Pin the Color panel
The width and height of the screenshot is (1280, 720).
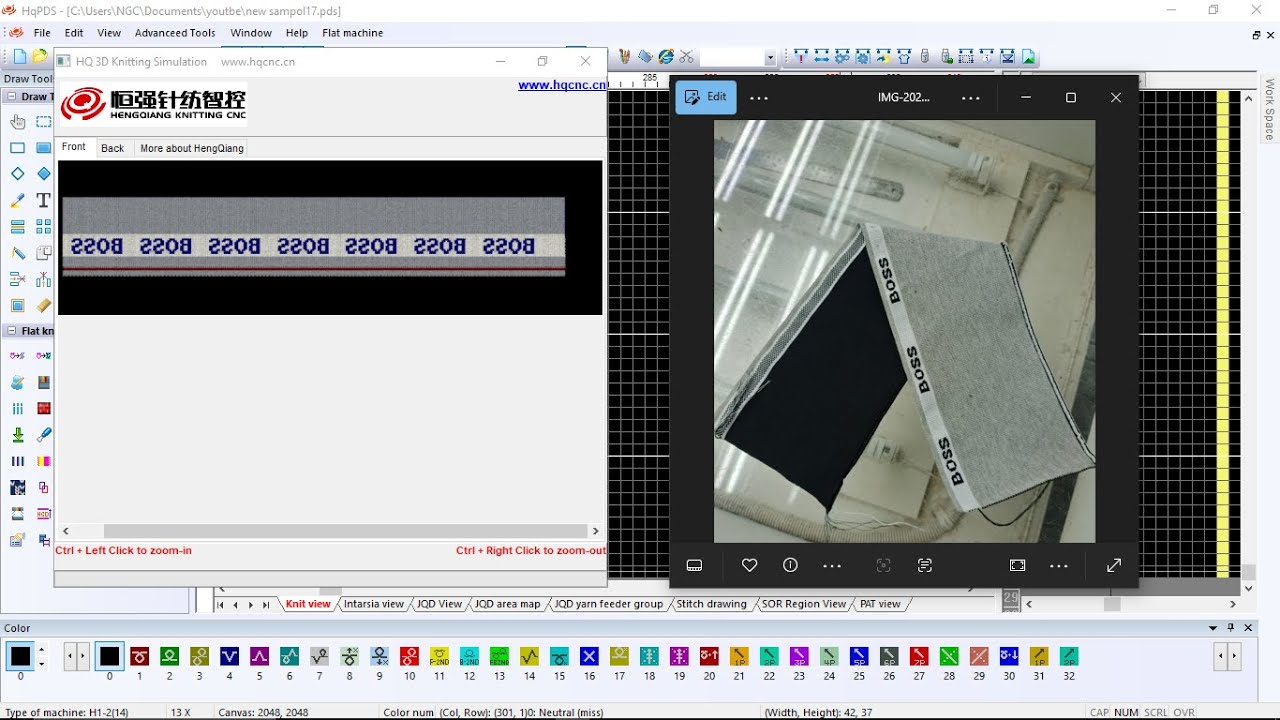pos(1231,628)
